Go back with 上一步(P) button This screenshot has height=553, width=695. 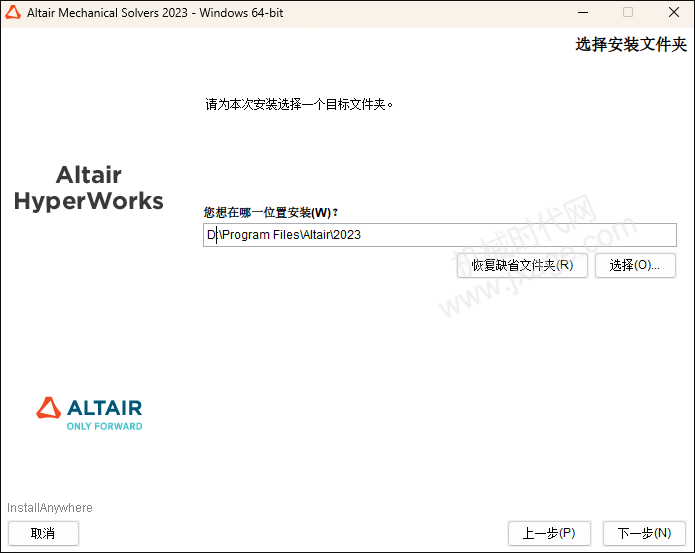(x=549, y=533)
